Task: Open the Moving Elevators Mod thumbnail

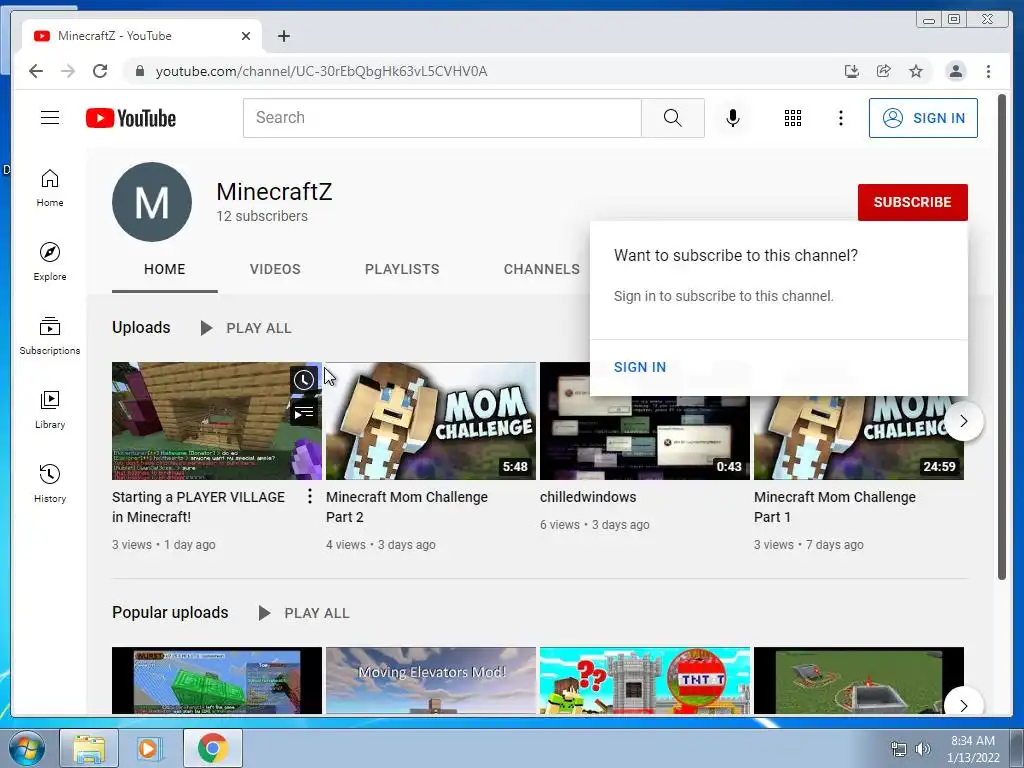Action: pos(430,680)
